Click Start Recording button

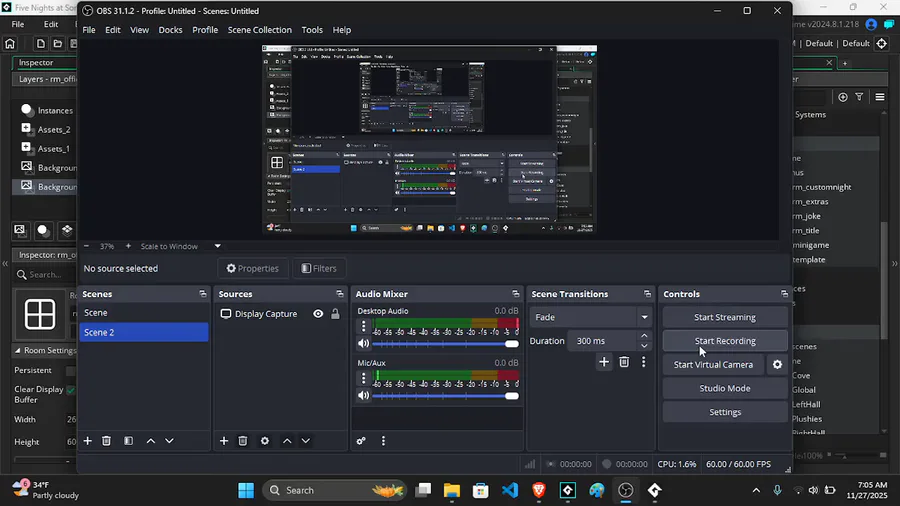[x=725, y=341]
